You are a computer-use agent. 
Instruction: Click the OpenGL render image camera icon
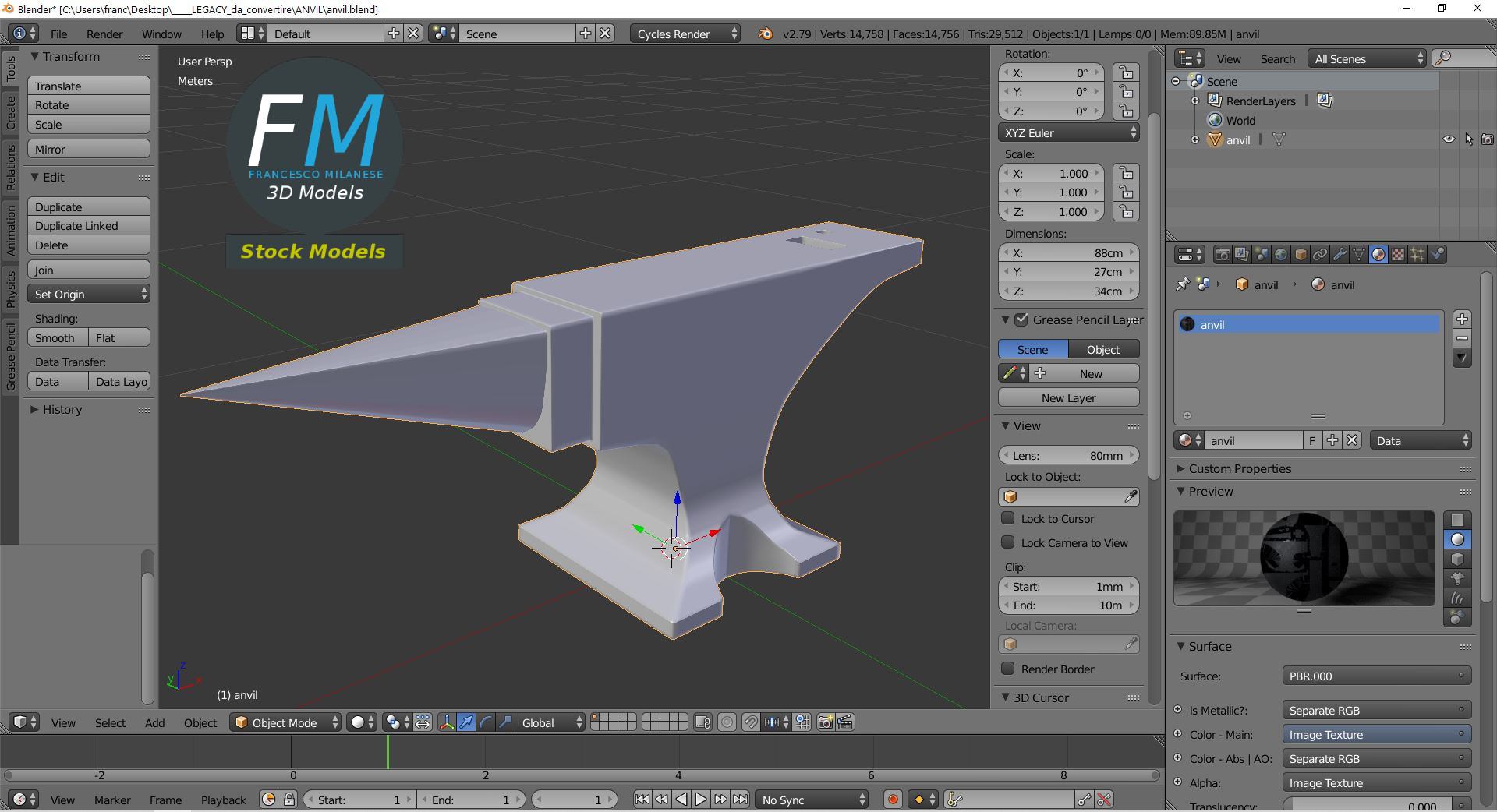pyautogui.click(x=826, y=722)
